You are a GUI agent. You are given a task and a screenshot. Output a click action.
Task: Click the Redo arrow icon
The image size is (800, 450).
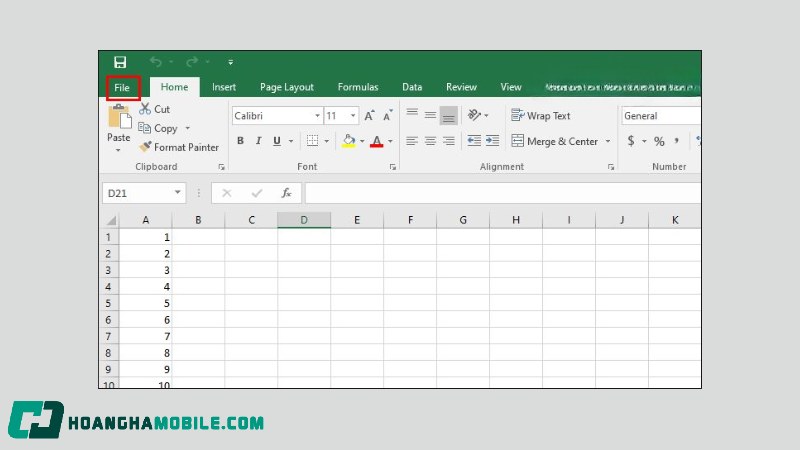[192, 62]
